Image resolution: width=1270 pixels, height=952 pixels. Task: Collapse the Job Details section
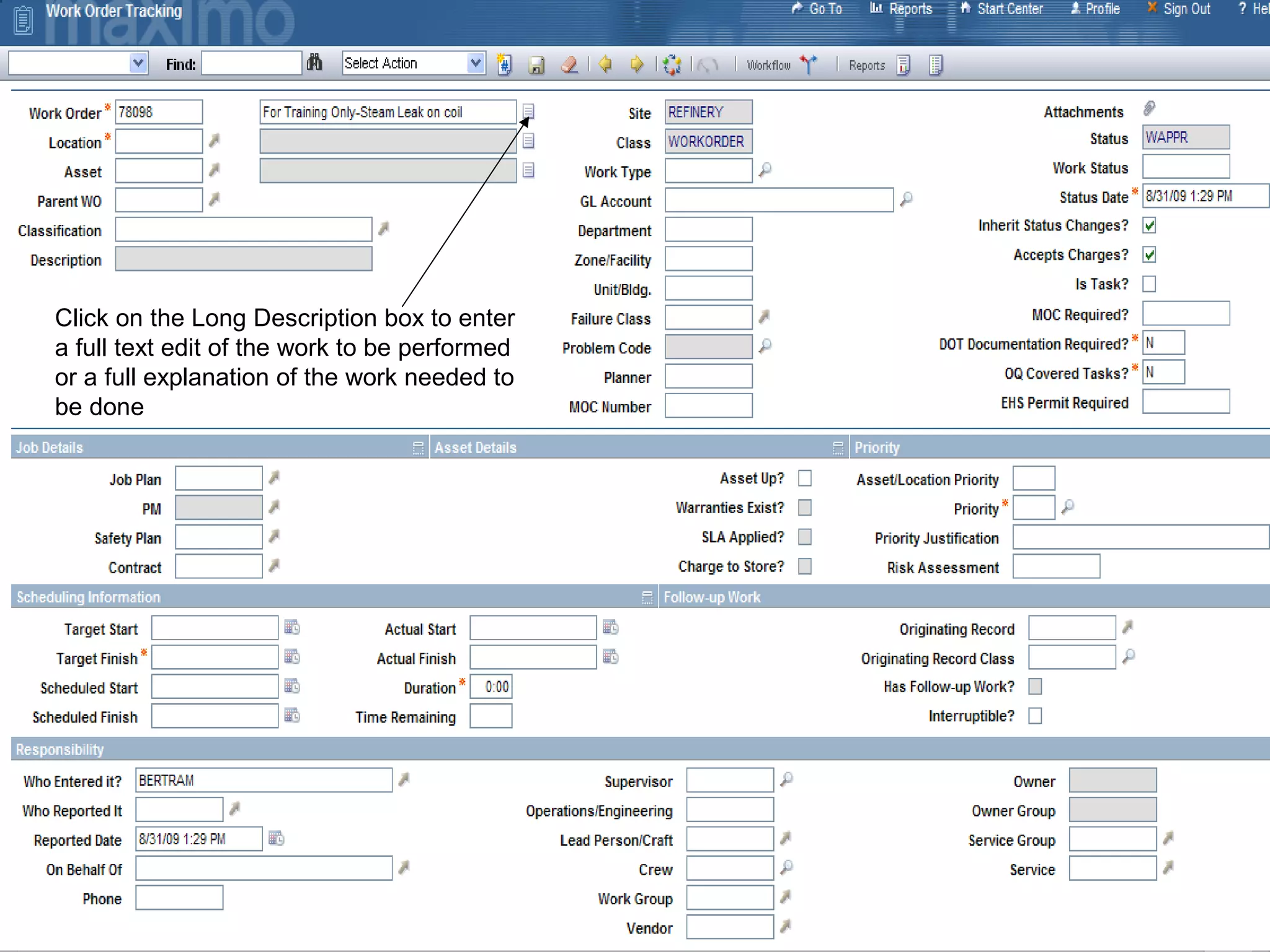point(418,447)
